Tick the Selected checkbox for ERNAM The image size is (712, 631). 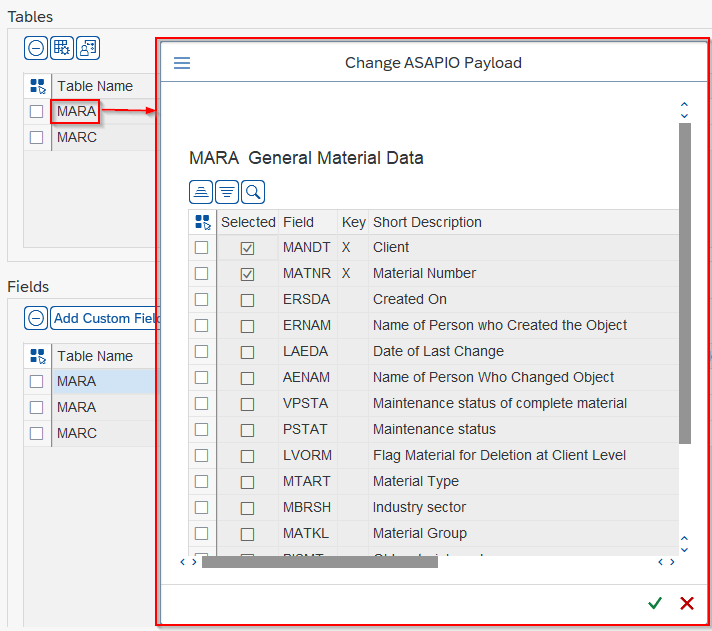[247, 326]
